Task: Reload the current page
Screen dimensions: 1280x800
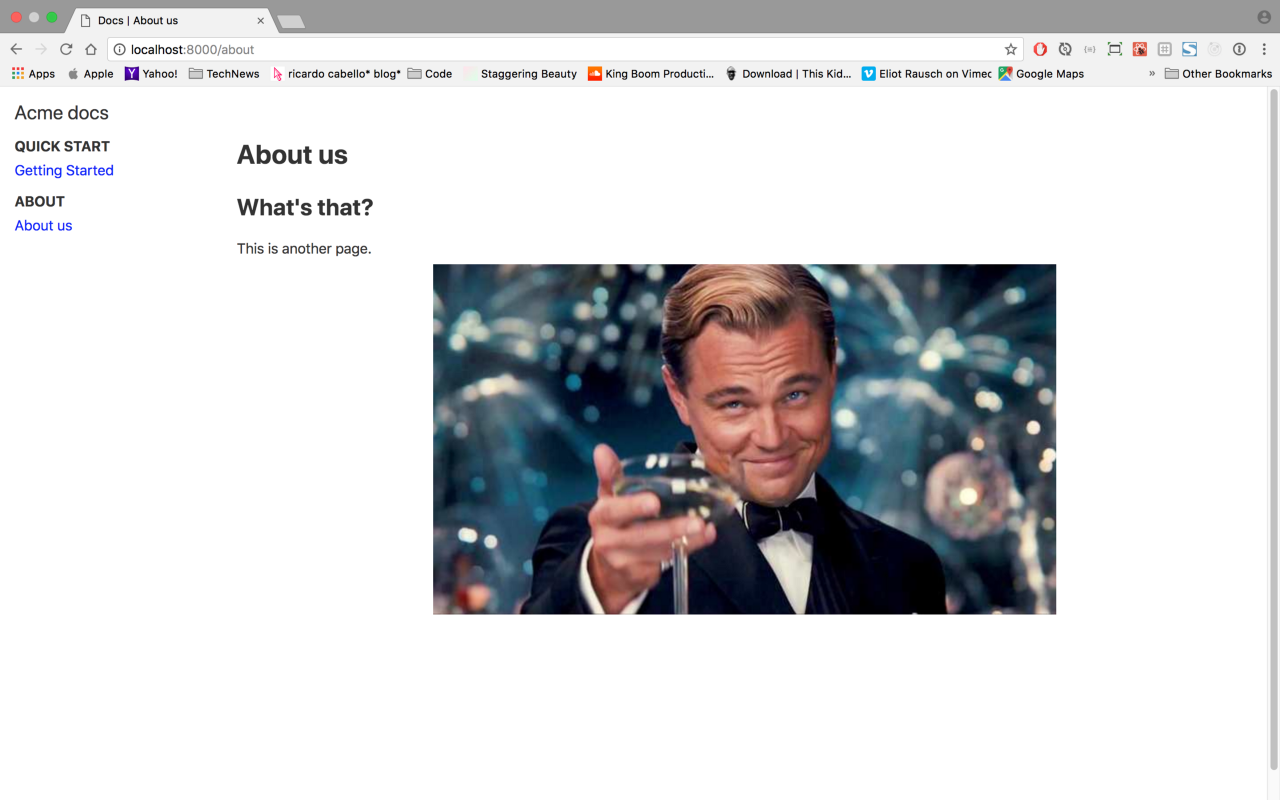Action: (65, 48)
